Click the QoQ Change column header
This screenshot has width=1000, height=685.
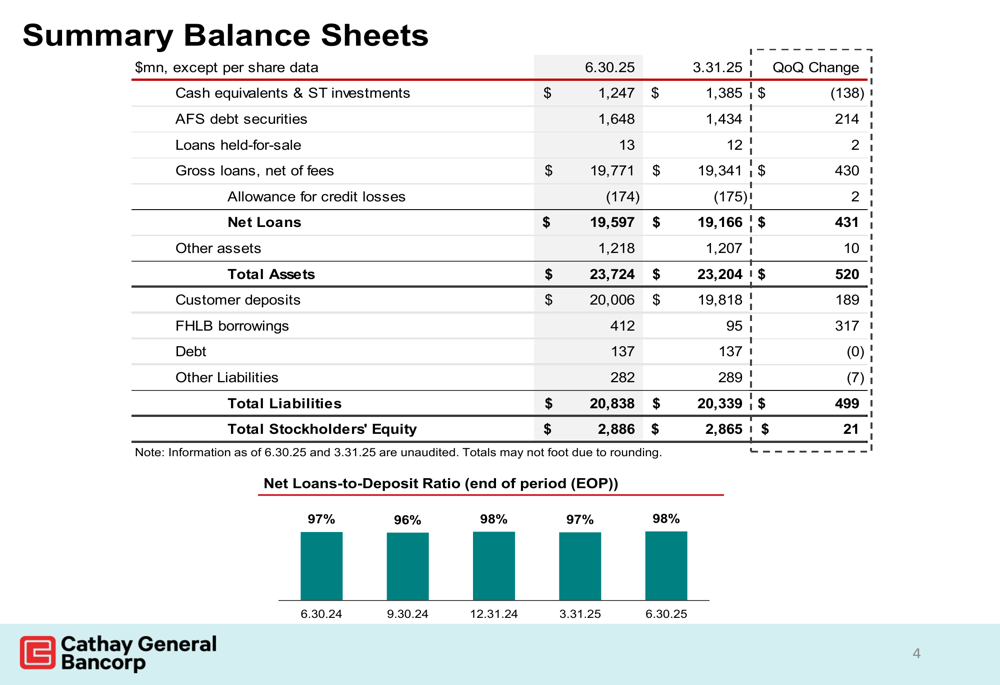tap(816, 68)
